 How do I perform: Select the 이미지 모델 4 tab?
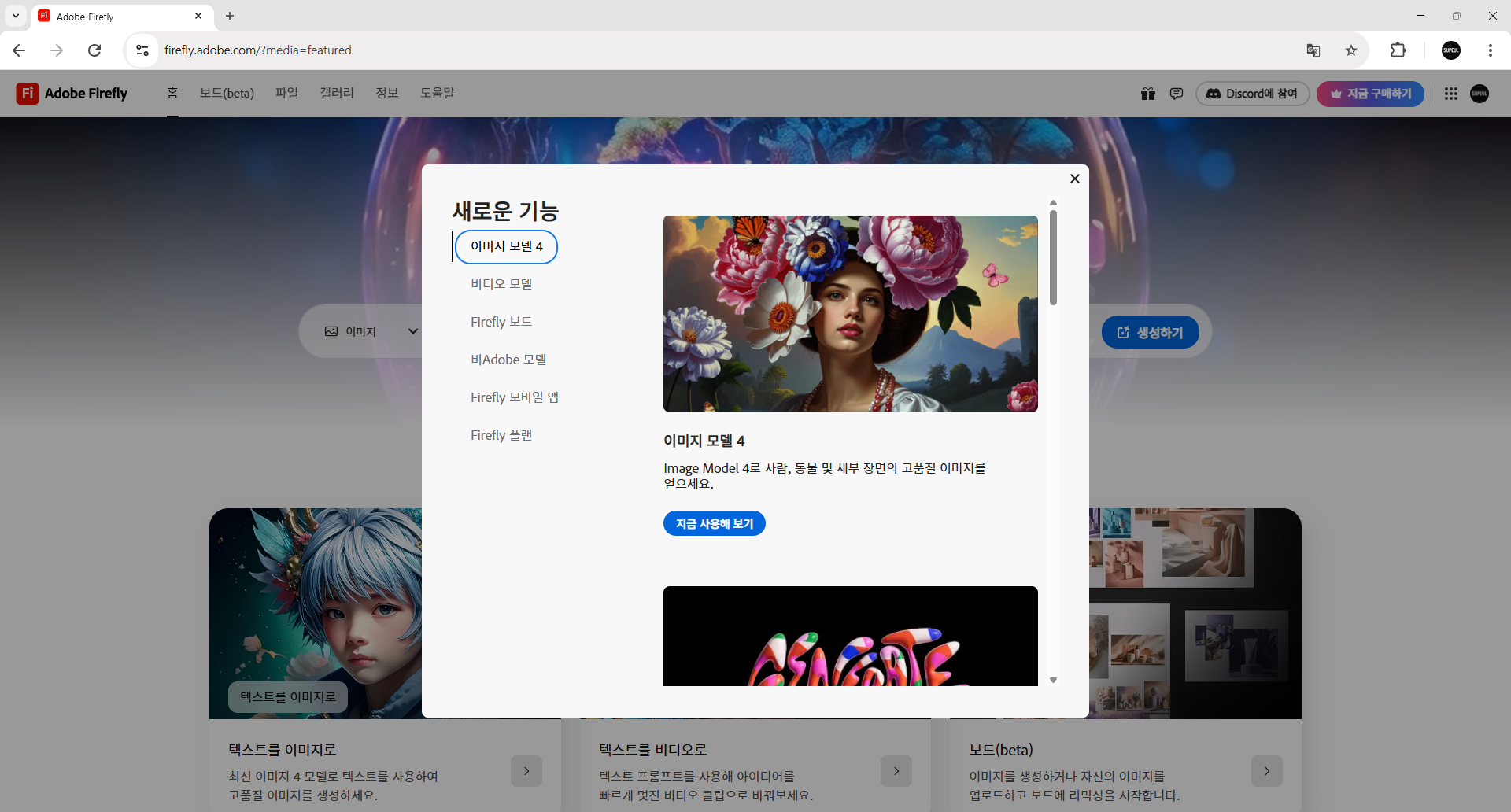(x=507, y=246)
